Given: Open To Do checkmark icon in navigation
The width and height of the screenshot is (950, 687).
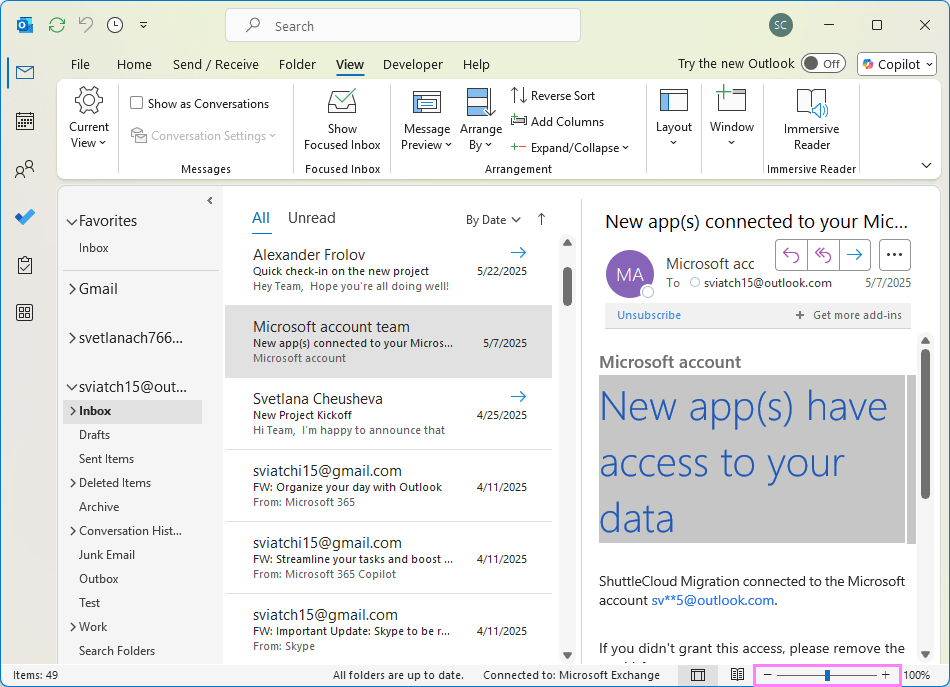Looking at the screenshot, I should click(x=25, y=217).
